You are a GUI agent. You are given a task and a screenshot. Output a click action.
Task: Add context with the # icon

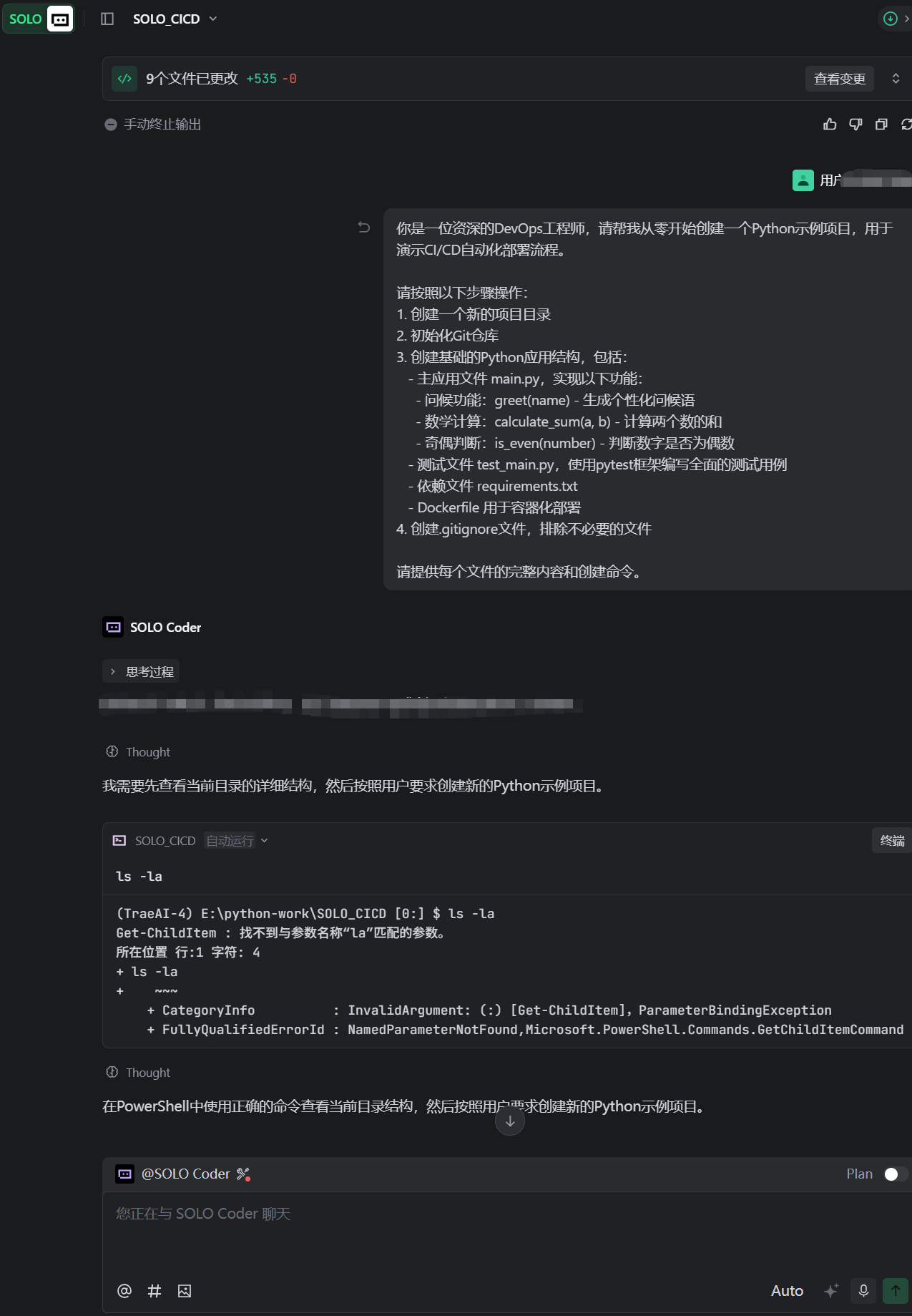pyautogui.click(x=155, y=1290)
